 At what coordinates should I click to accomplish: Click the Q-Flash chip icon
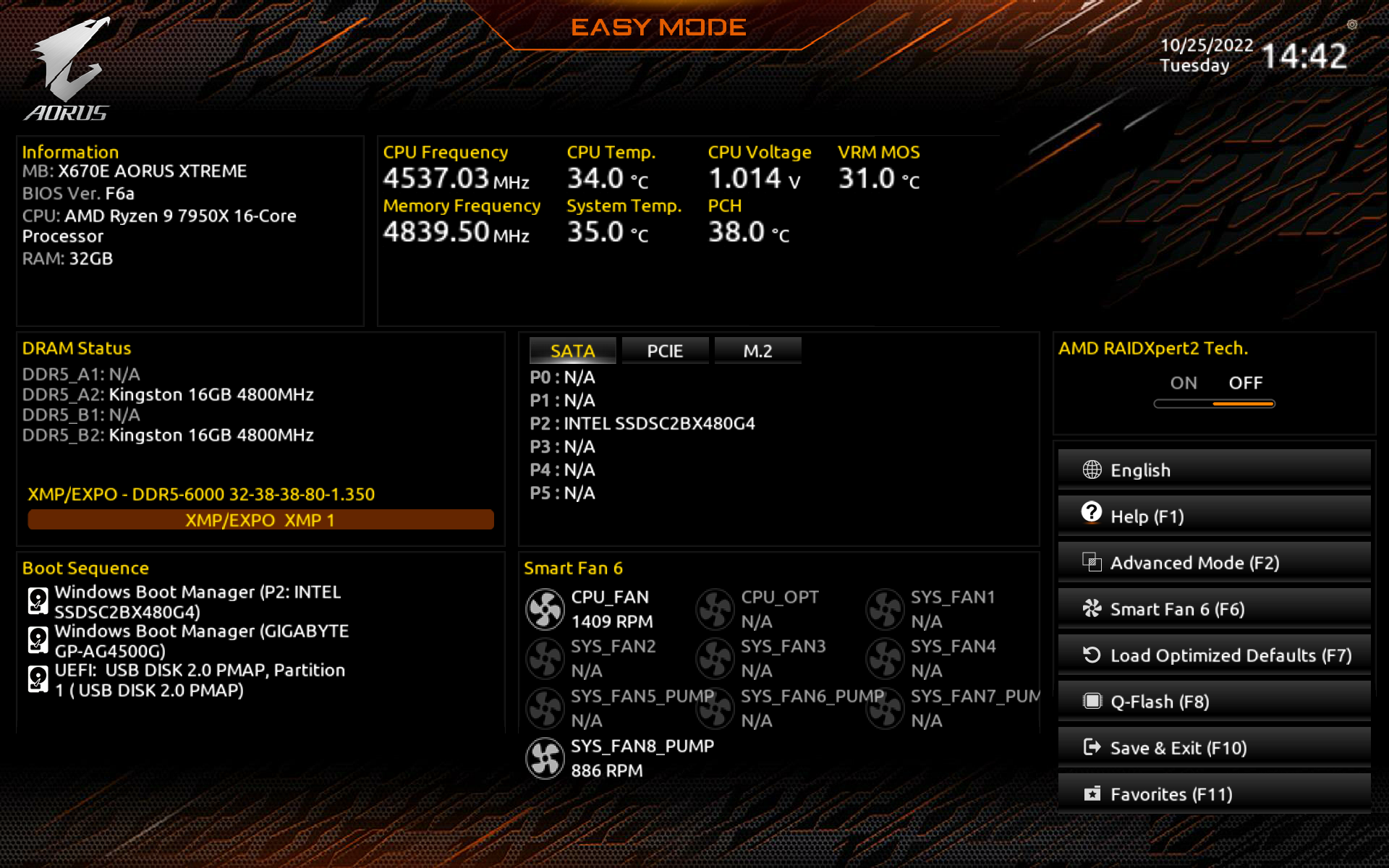(x=1092, y=701)
